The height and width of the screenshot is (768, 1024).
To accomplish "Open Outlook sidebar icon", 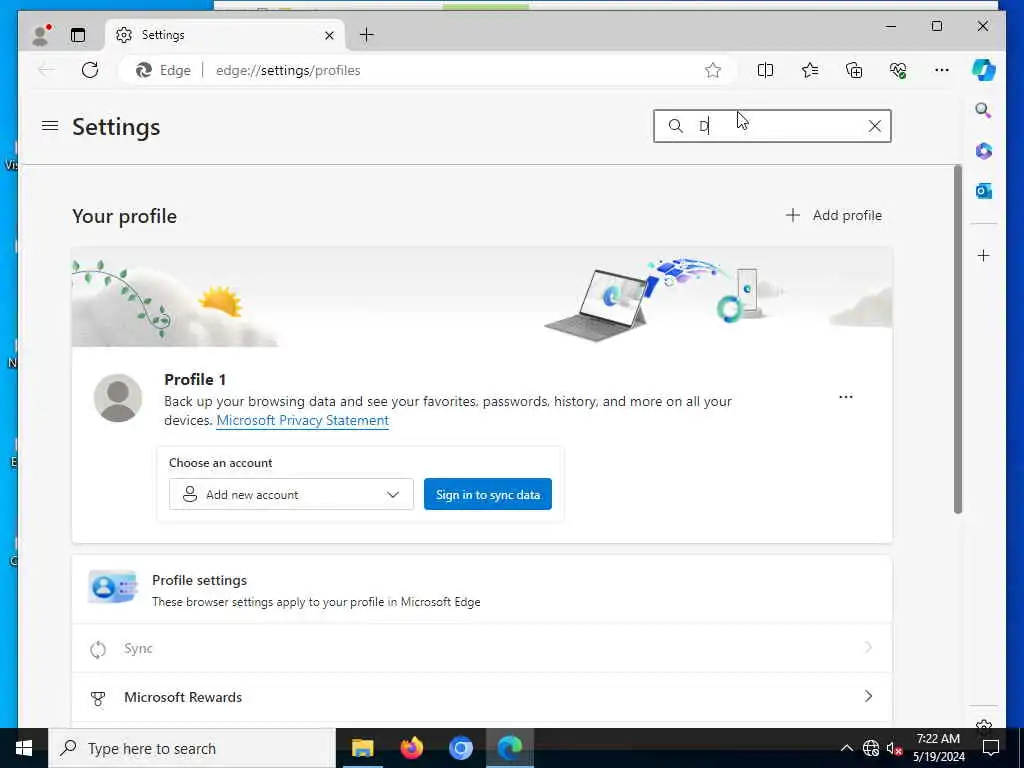I will point(984,191).
